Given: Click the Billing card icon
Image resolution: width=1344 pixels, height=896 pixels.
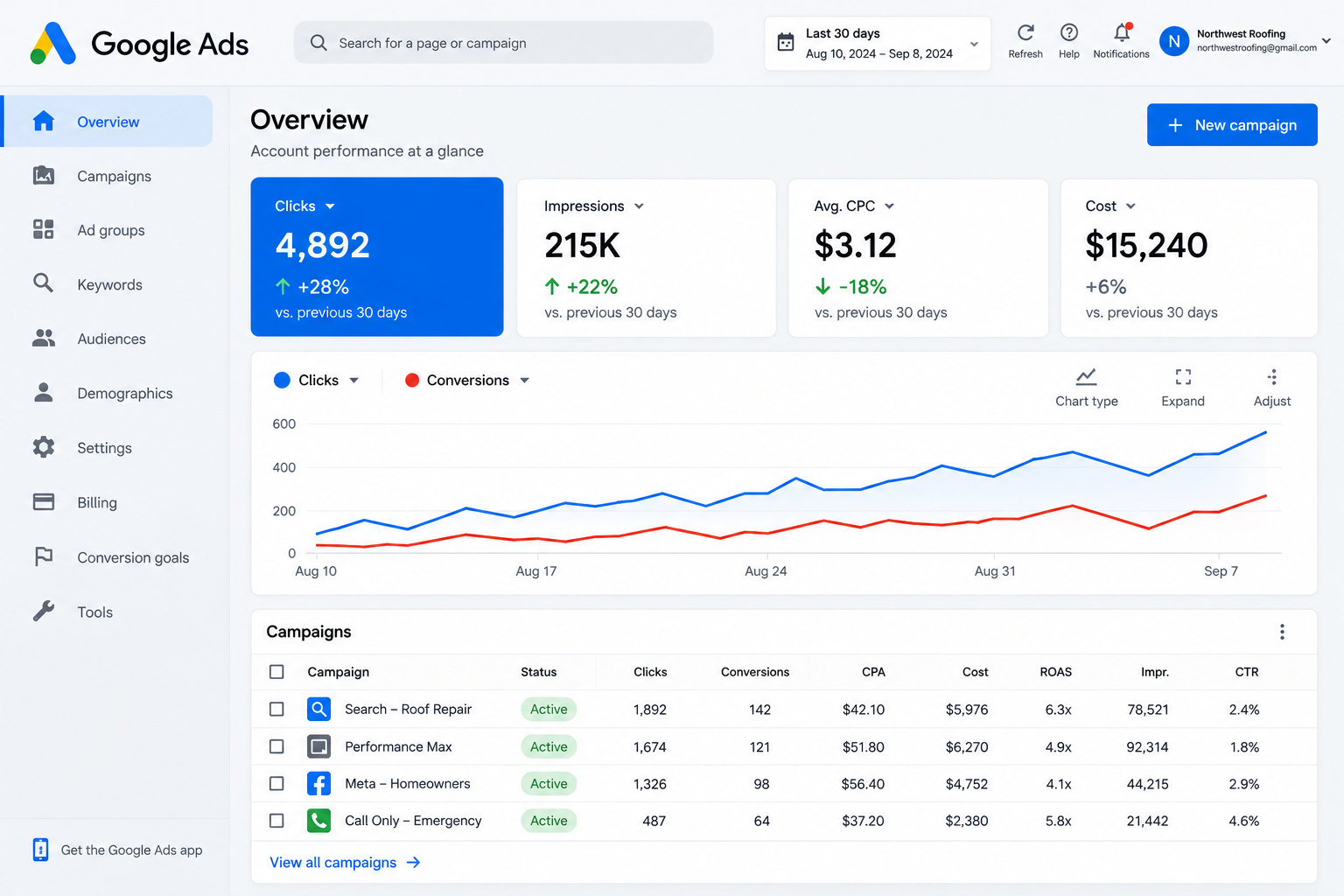Looking at the screenshot, I should tap(44, 502).
